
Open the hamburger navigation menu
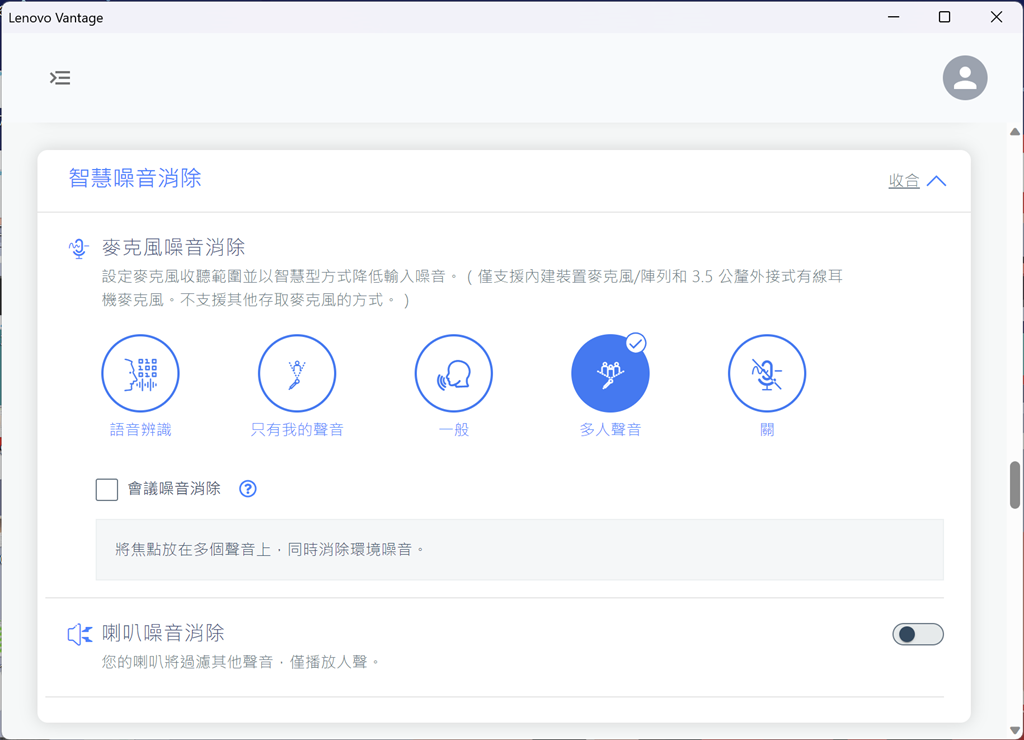(61, 78)
